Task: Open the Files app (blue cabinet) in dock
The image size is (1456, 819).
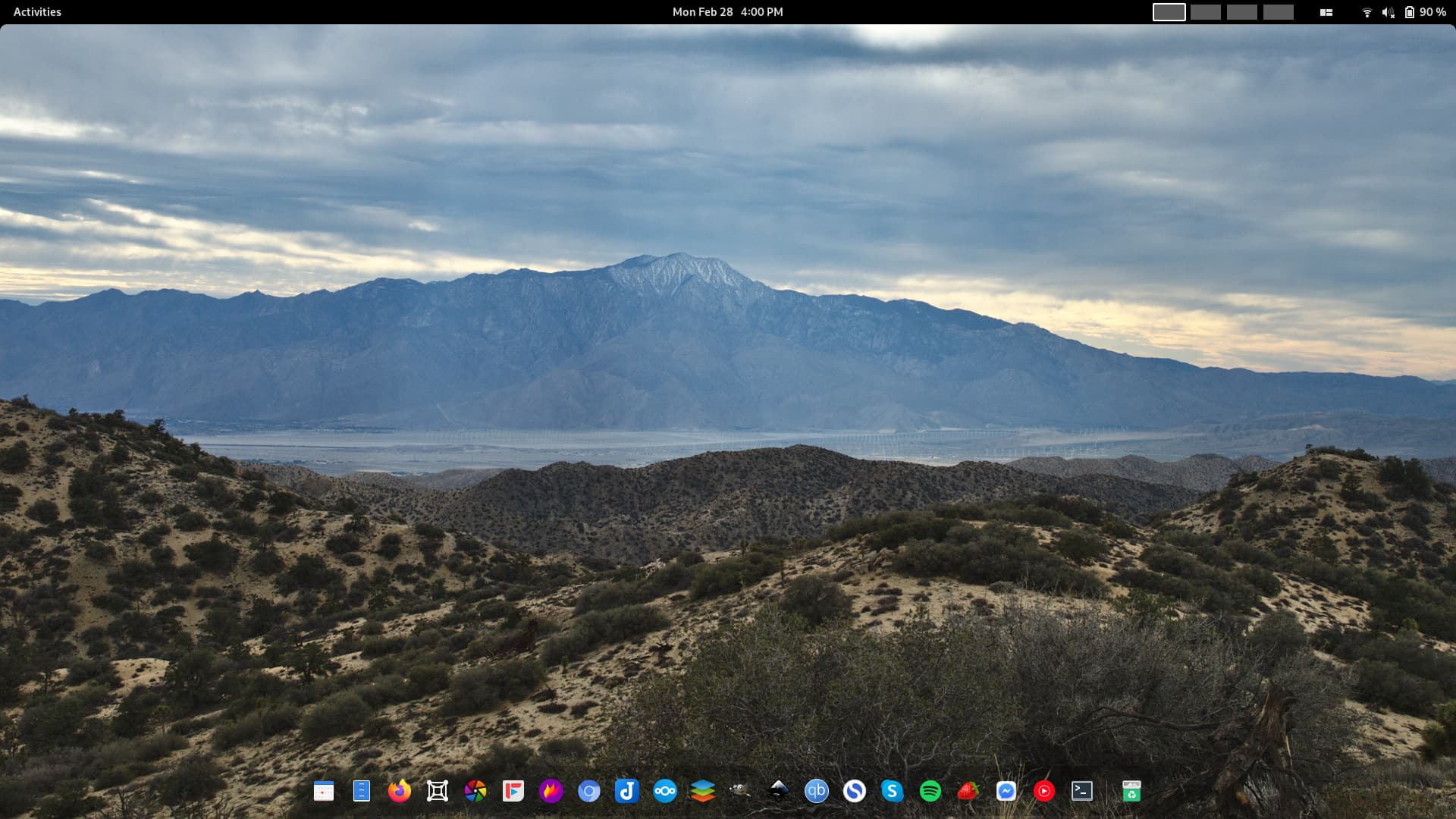Action: [362, 791]
